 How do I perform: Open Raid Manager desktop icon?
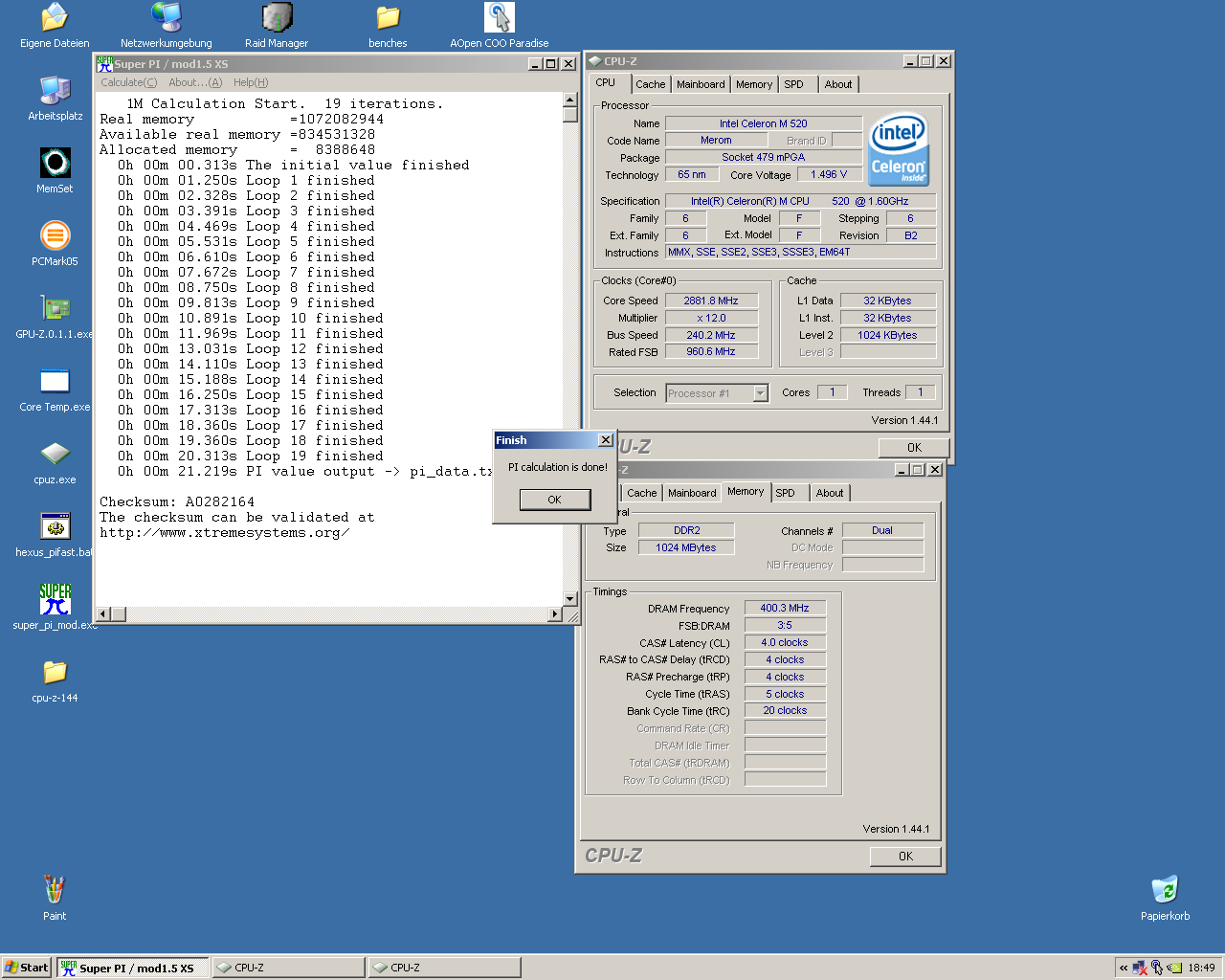click(277, 26)
